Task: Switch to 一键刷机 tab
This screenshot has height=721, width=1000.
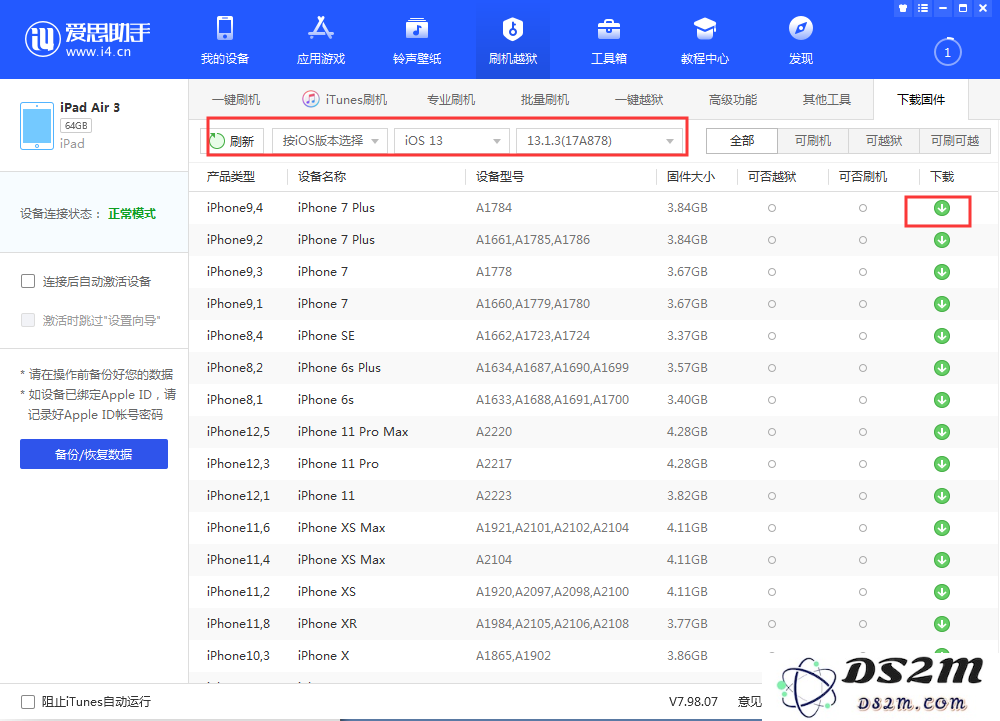Action: pos(236,99)
